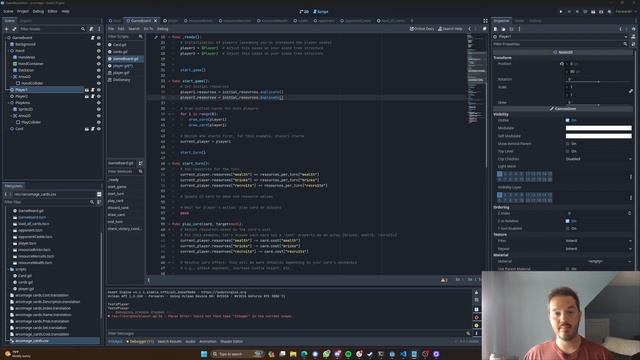This screenshot has width=640, height=360.
Task: Toggle script methods sort icon
Action: tap(140, 163)
